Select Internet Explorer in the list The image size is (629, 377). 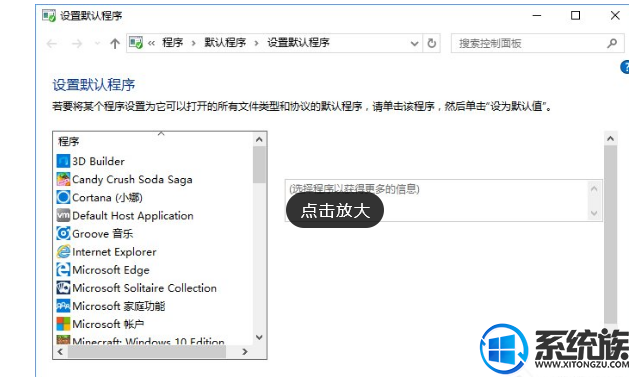point(114,251)
